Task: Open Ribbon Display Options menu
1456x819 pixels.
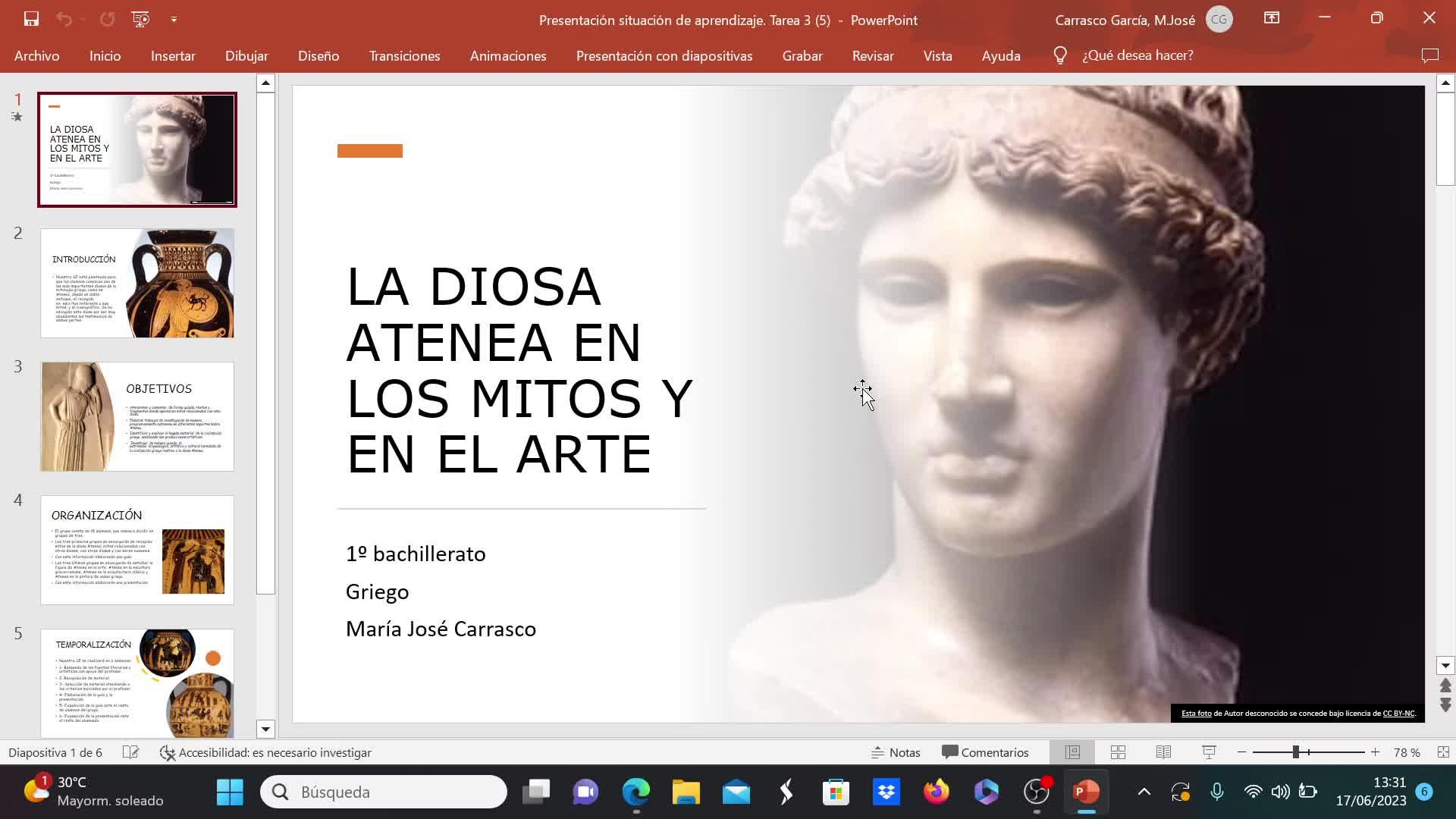Action: pyautogui.click(x=1272, y=19)
